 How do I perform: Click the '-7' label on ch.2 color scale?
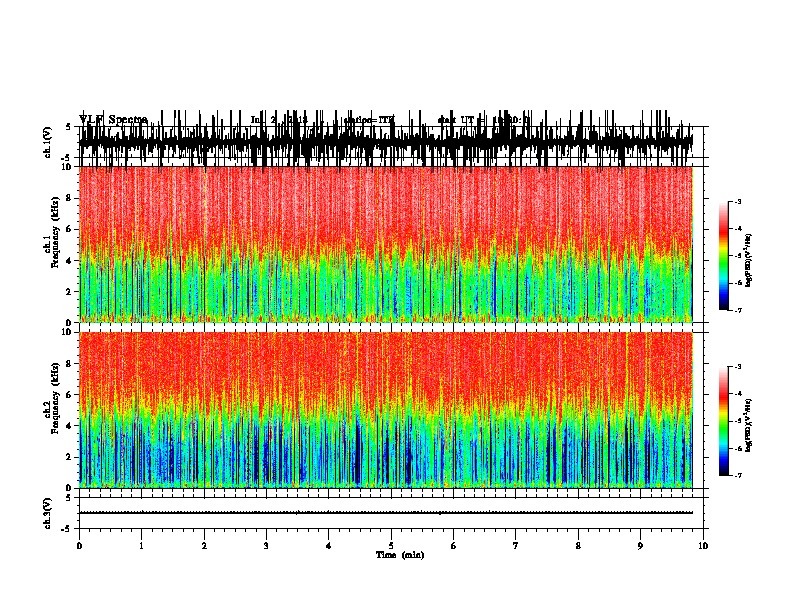(x=737, y=476)
